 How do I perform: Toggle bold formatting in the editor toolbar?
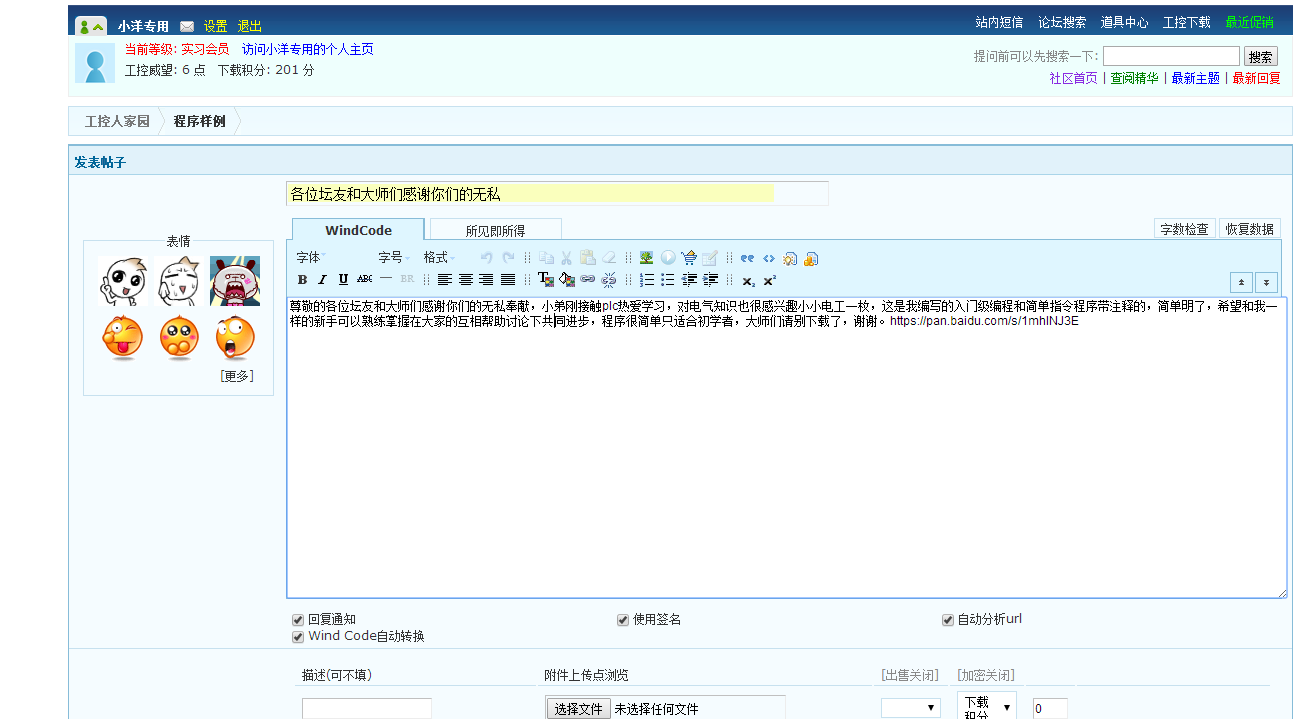pyautogui.click(x=303, y=280)
